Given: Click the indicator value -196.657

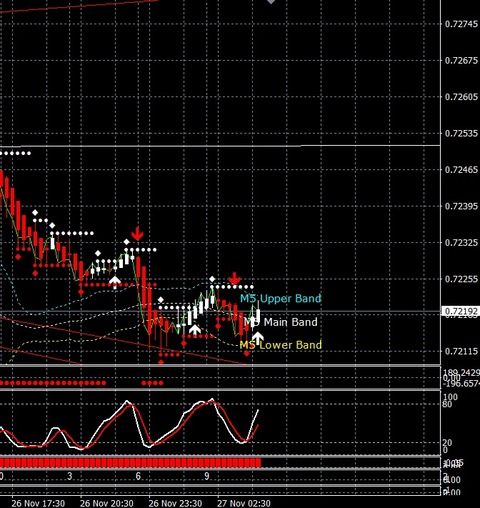Looking at the screenshot, I should 461,384.
